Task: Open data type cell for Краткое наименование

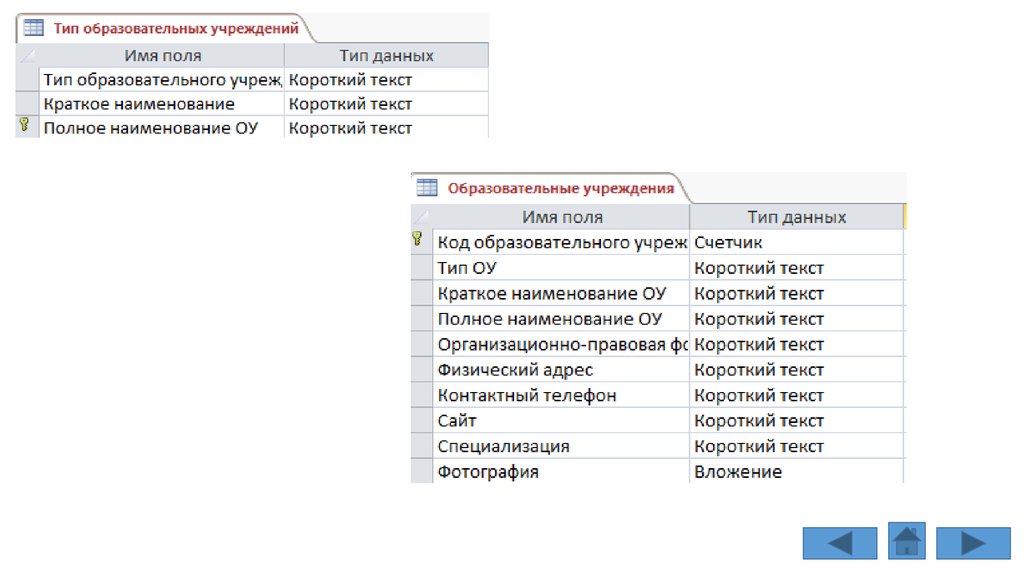Action: tap(385, 104)
